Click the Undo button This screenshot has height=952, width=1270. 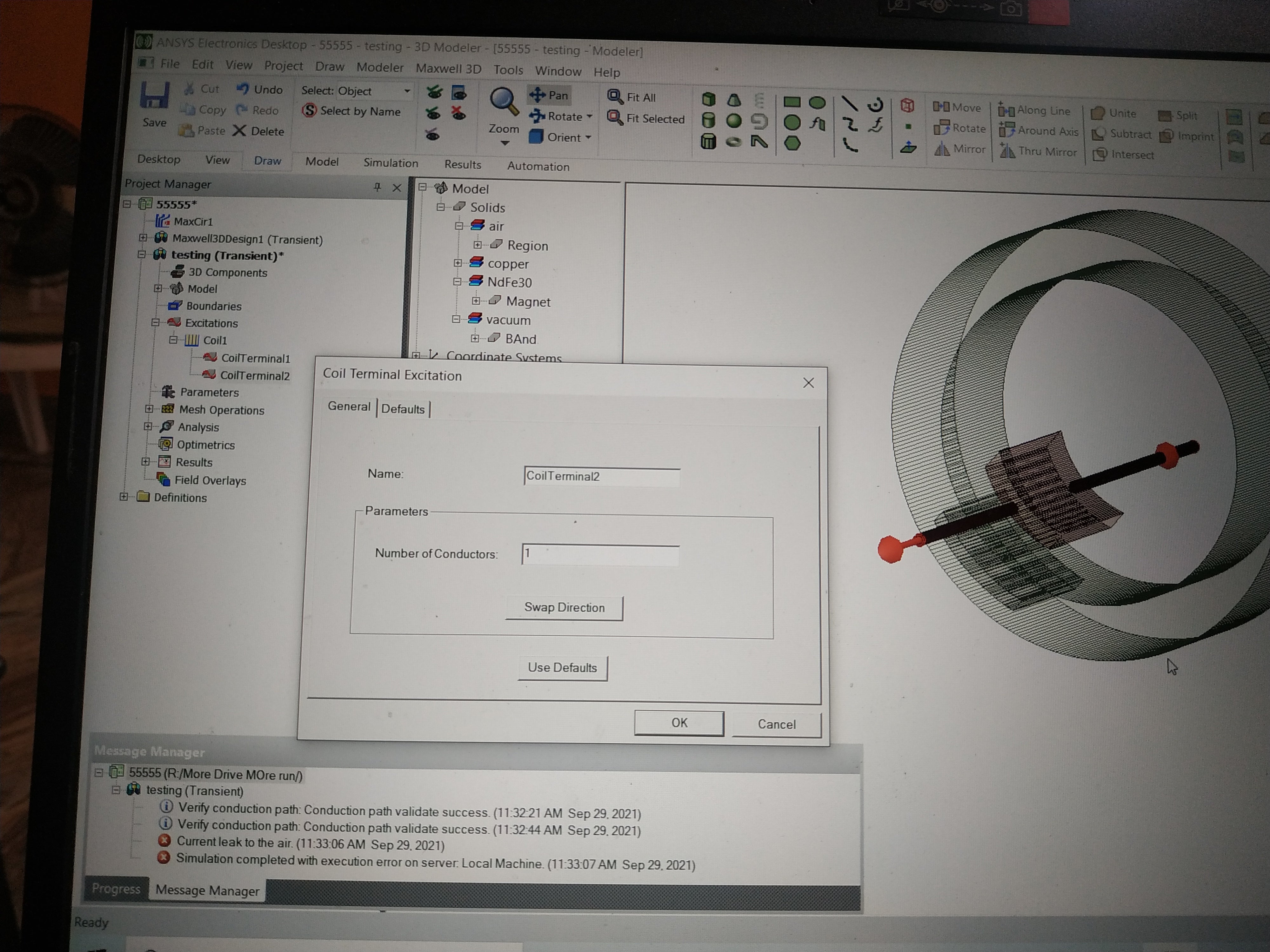point(259,89)
